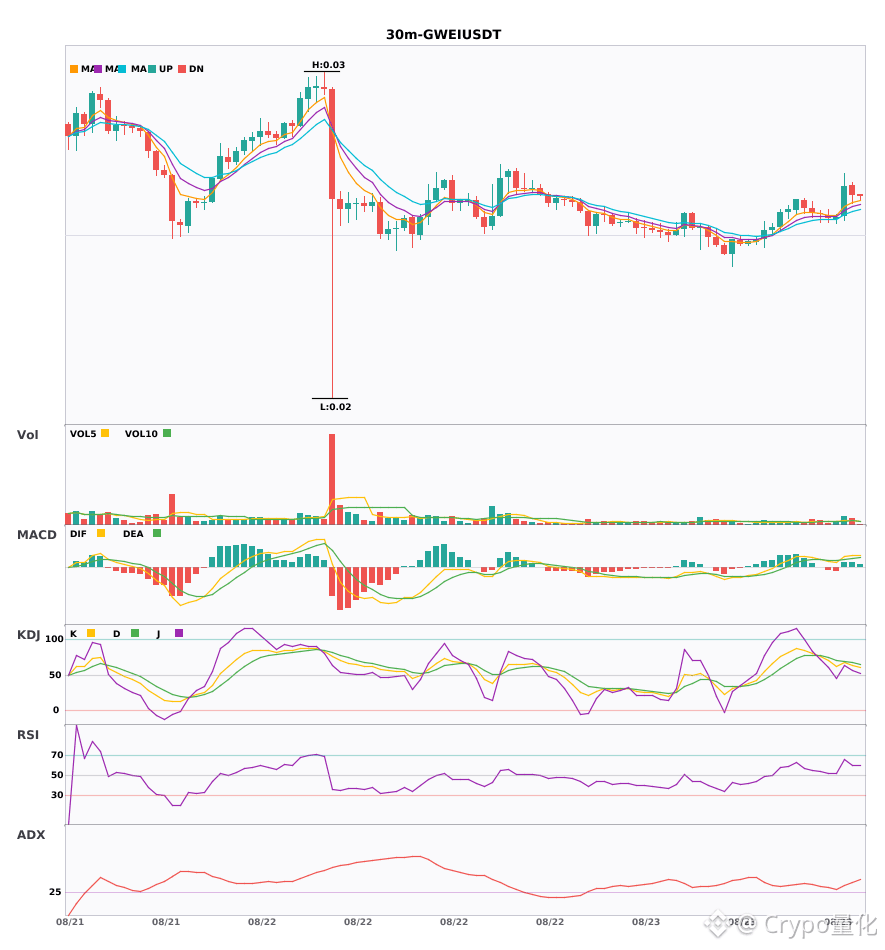Screen dimensions: 885x950
Task: Select the teal UP legend swatch
Action: pyautogui.click(x=152, y=69)
